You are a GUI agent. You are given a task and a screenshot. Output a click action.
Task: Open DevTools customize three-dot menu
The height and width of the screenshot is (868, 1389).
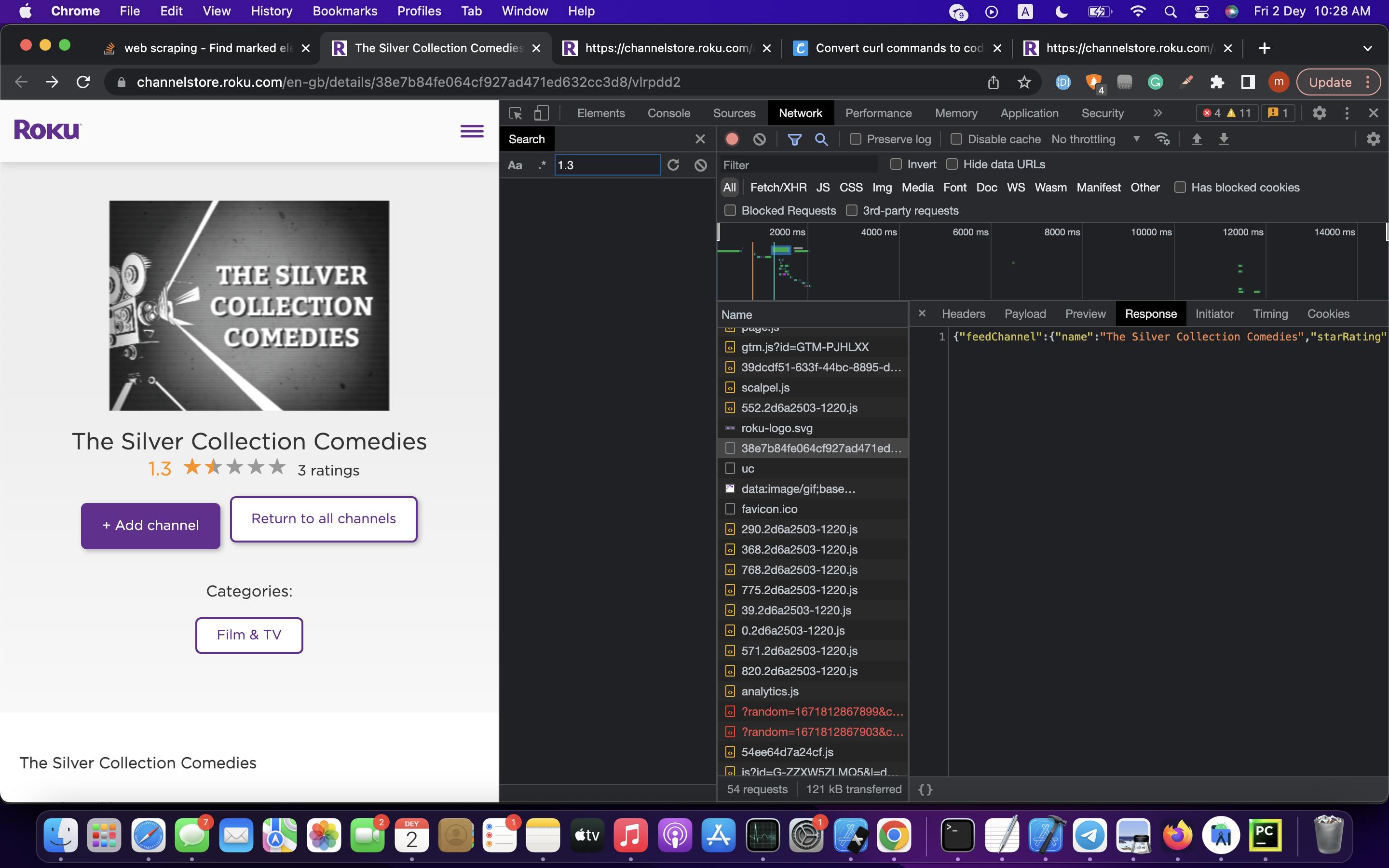[1347, 113]
